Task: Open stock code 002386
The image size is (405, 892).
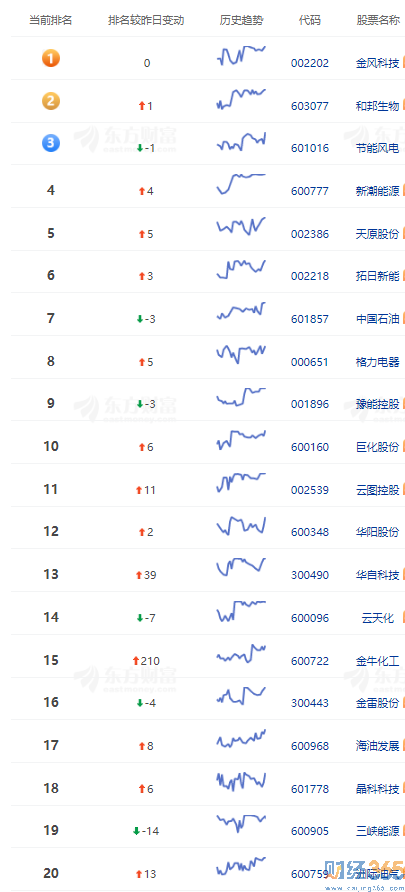Action: tap(309, 234)
